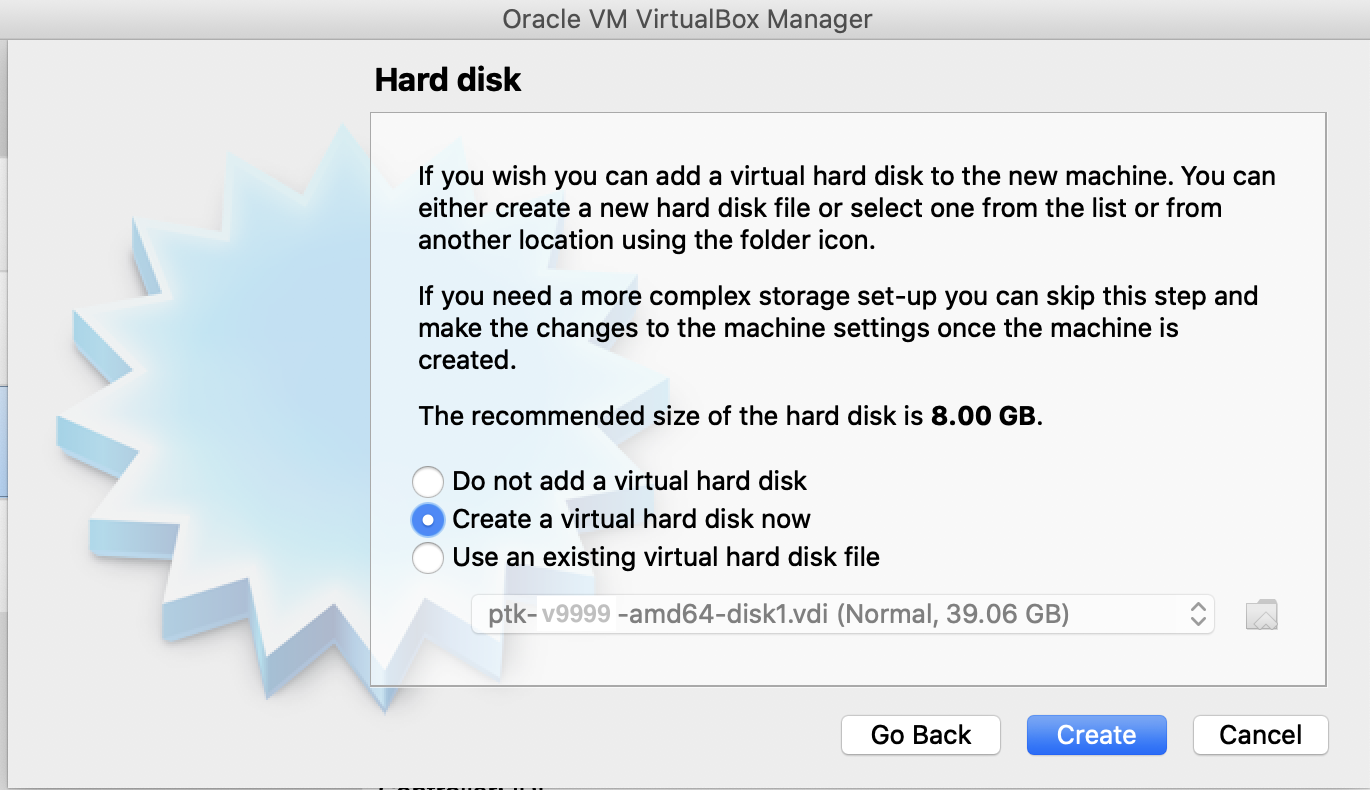The height and width of the screenshot is (790, 1370).
Task: Pick 'Use an existing virtual hard disk file'
Action: tap(428, 557)
